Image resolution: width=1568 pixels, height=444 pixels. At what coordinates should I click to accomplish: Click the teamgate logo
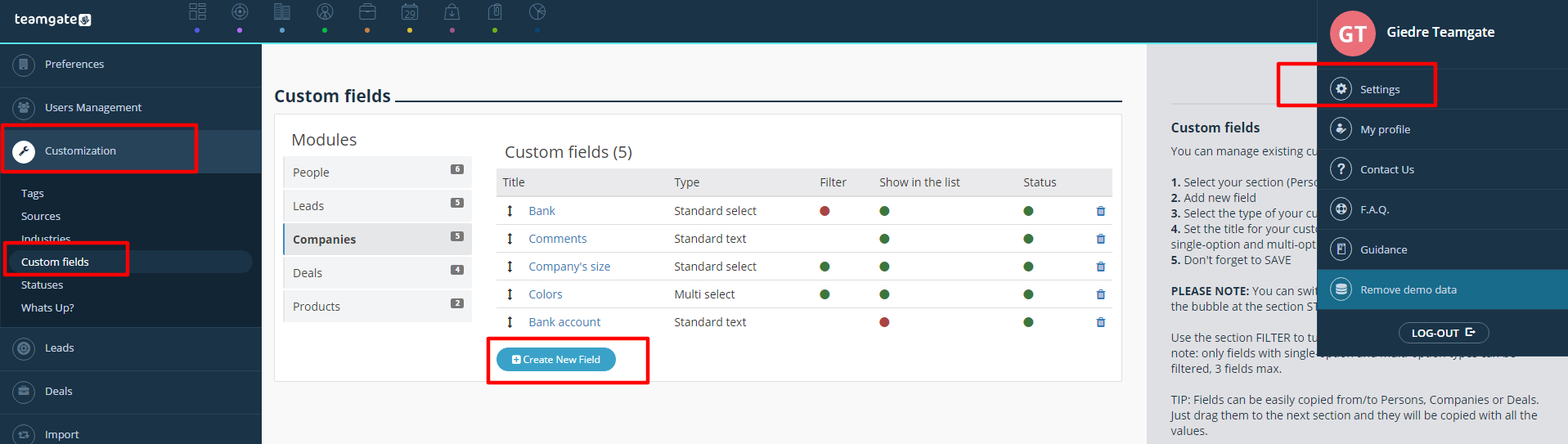click(x=53, y=20)
